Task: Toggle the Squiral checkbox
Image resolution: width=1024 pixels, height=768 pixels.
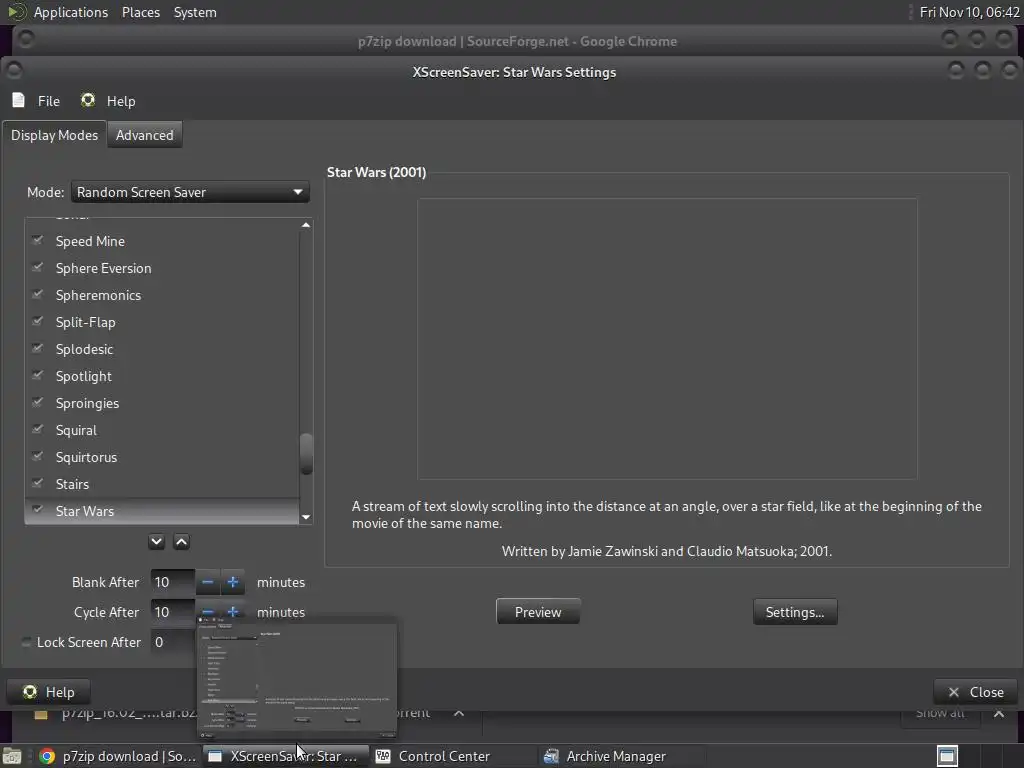Action: pyautogui.click(x=37, y=429)
